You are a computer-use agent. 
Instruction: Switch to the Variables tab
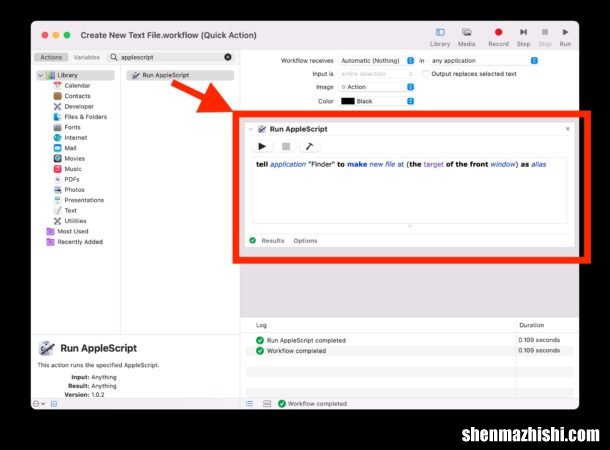point(87,57)
